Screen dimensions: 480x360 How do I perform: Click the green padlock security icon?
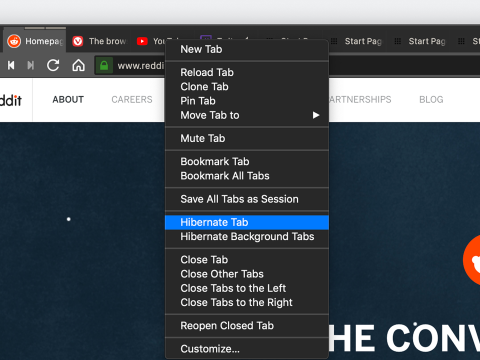click(104, 65)
